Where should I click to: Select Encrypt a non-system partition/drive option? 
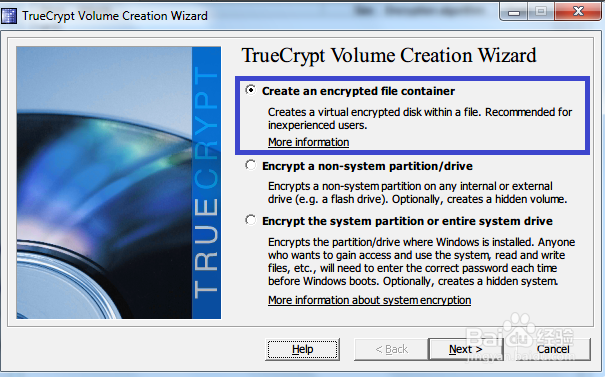pyautogui.click(x=251, y=166)
